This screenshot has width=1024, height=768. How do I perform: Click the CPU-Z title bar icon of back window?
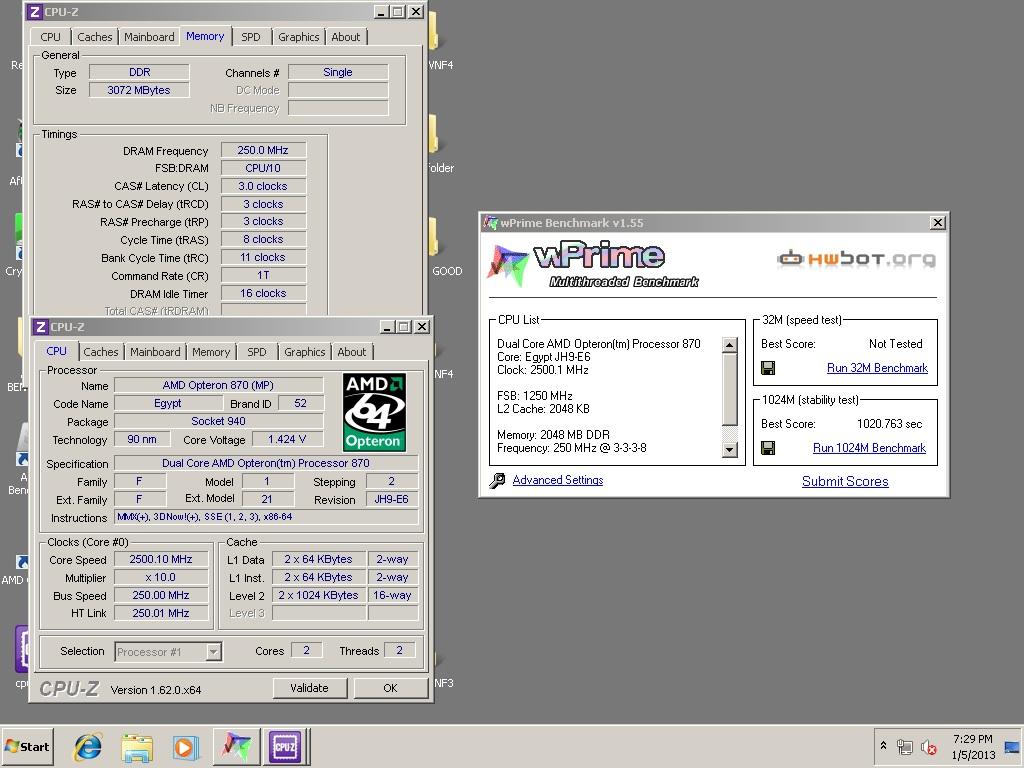point(35,12)
